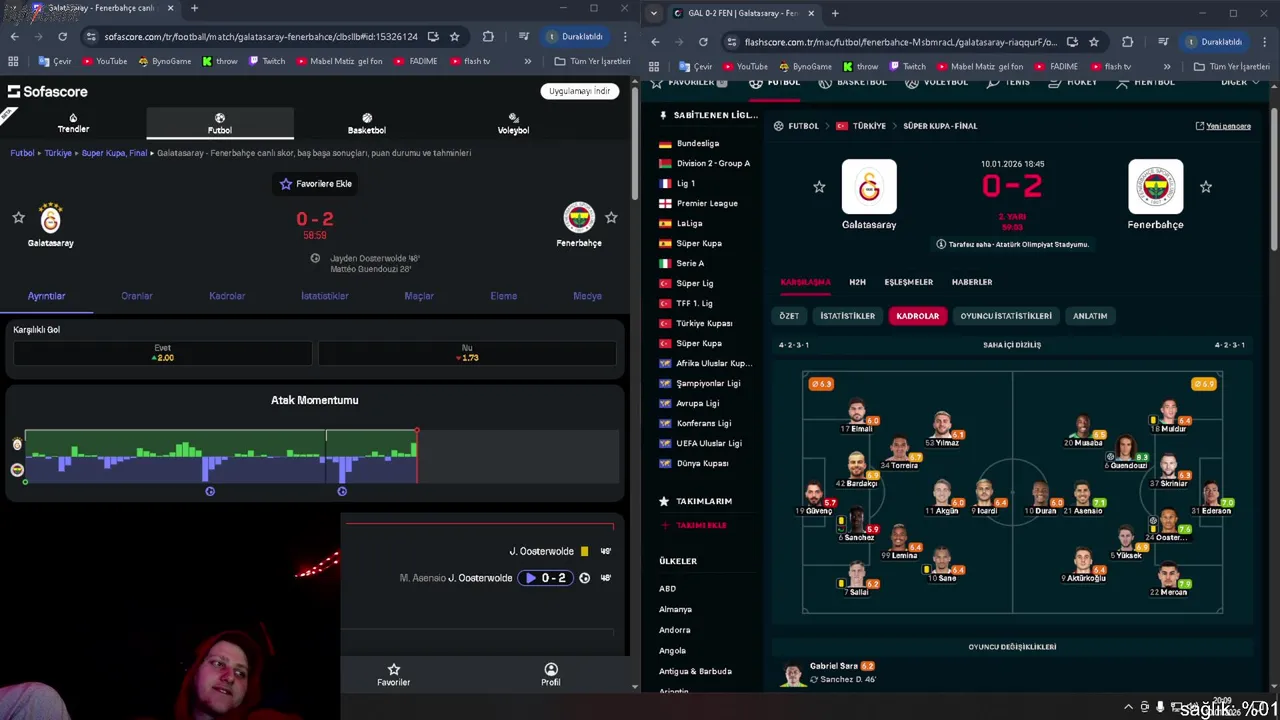This screenshot has height=720, width=1280.
Task: Open Favoriler in Sofascore bottom bar
Action: click(x=393, y=675)
